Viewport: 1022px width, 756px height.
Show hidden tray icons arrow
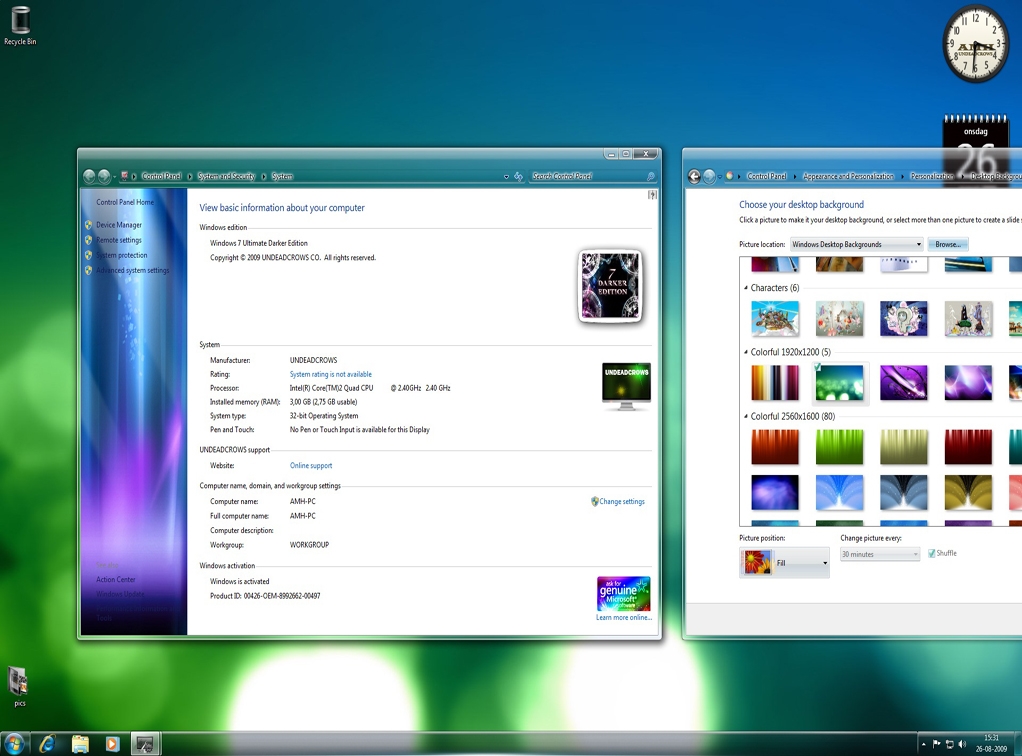[x=923, y=744]
